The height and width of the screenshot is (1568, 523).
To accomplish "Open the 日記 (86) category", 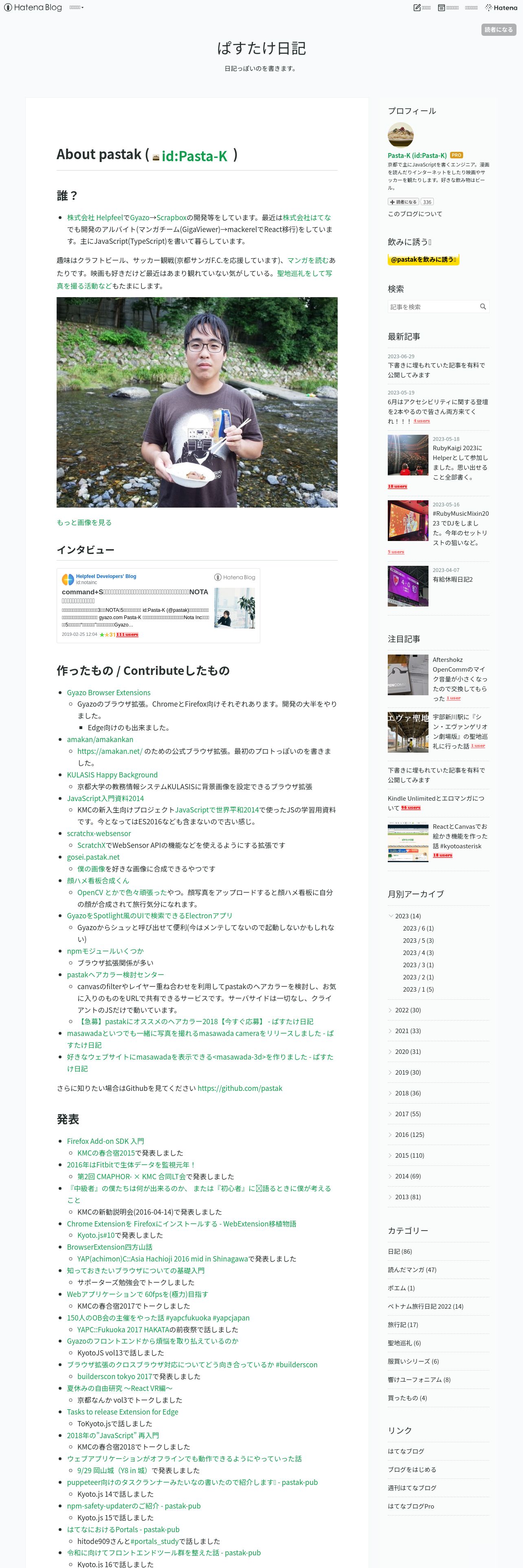I will [400, 1251].
